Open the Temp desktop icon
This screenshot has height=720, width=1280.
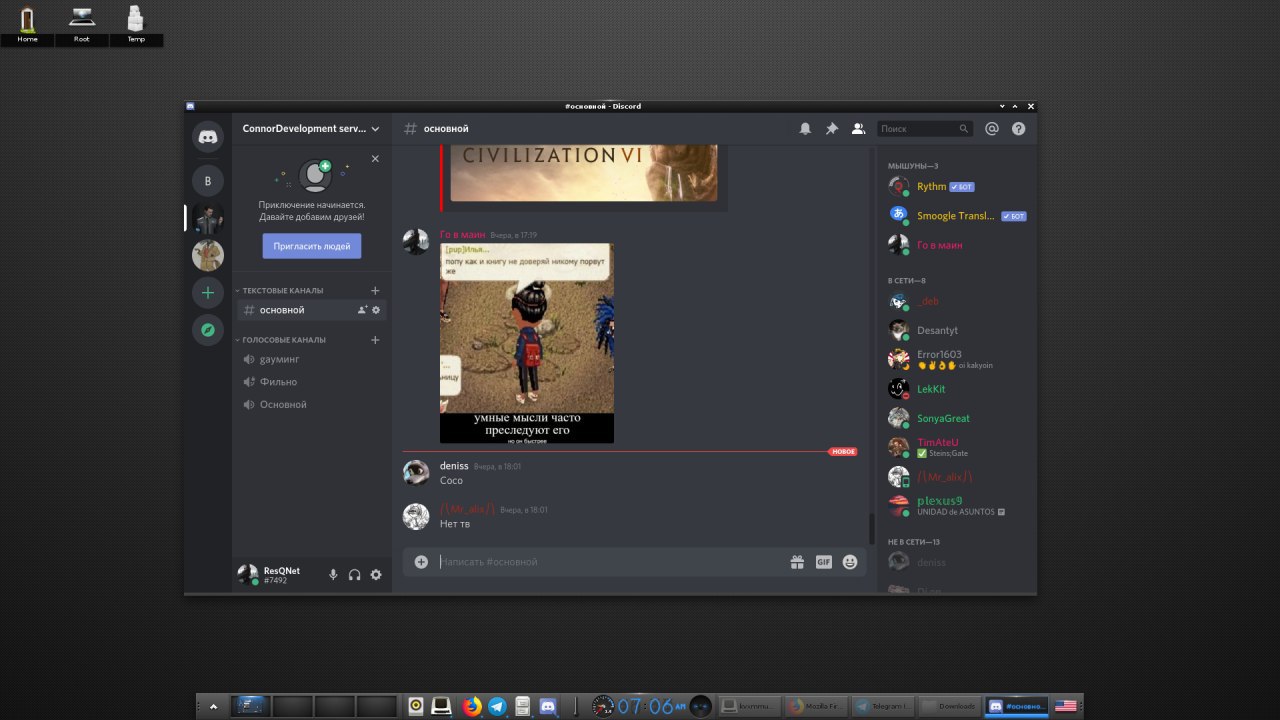coord(136,24)
